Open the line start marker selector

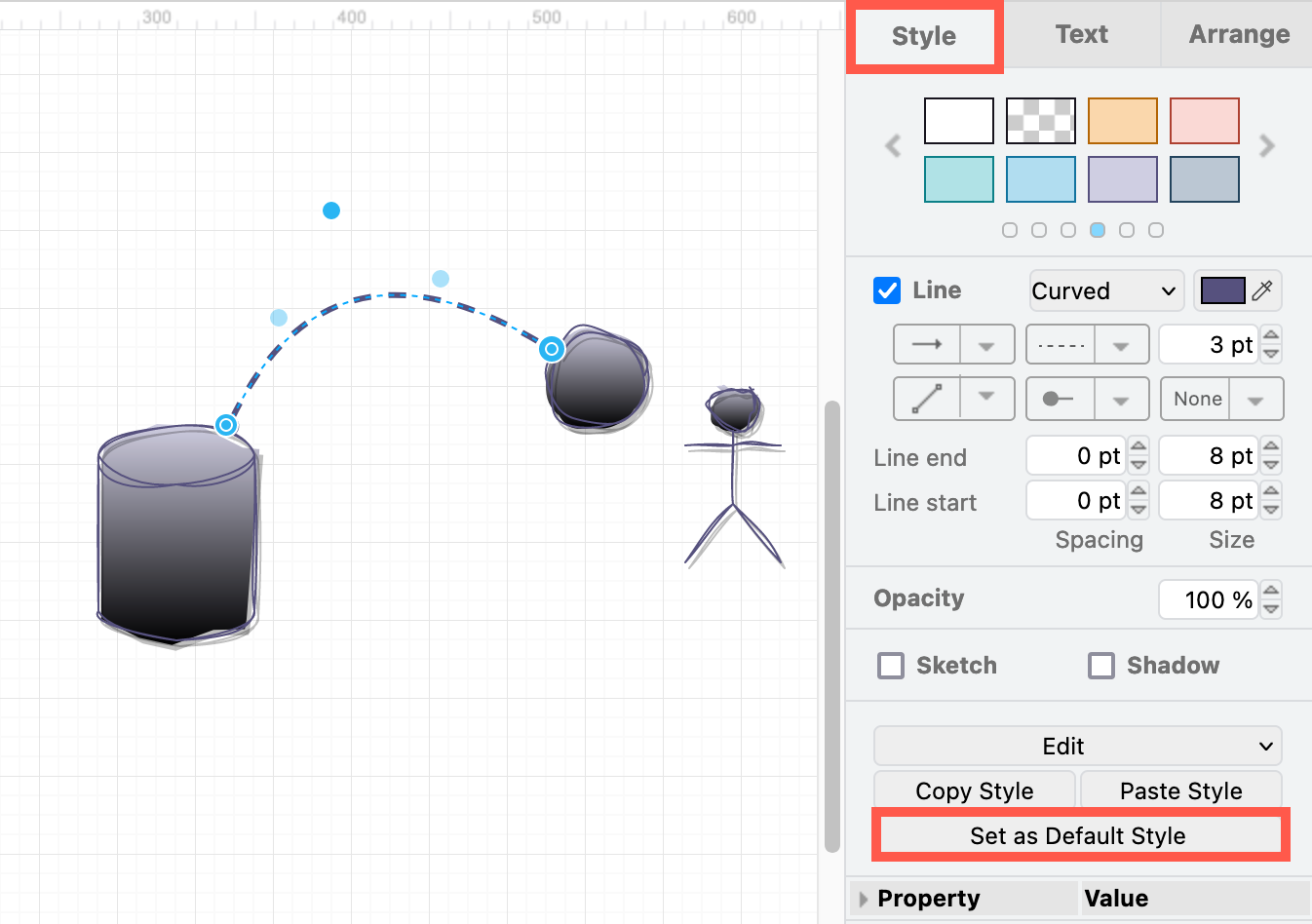1122,398
